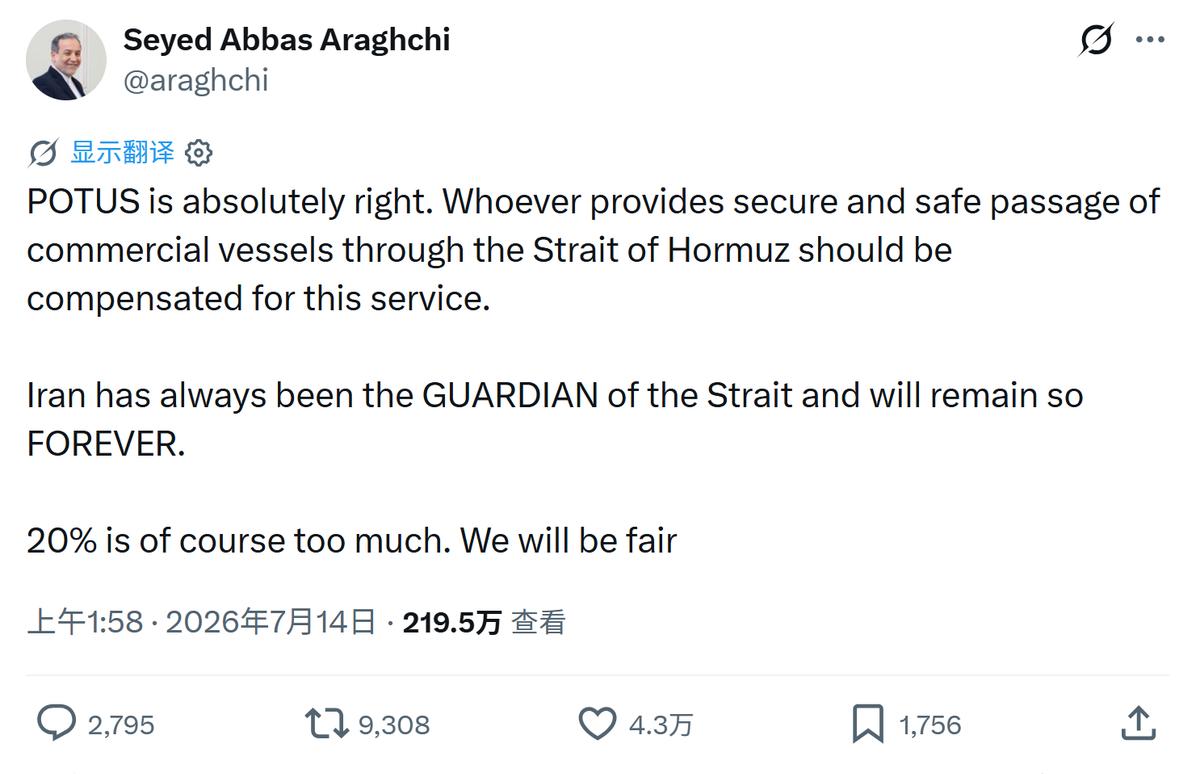Screen dimensions: 1200x774
Task: Click the 2,795 replies count
Action: [121, 725]
